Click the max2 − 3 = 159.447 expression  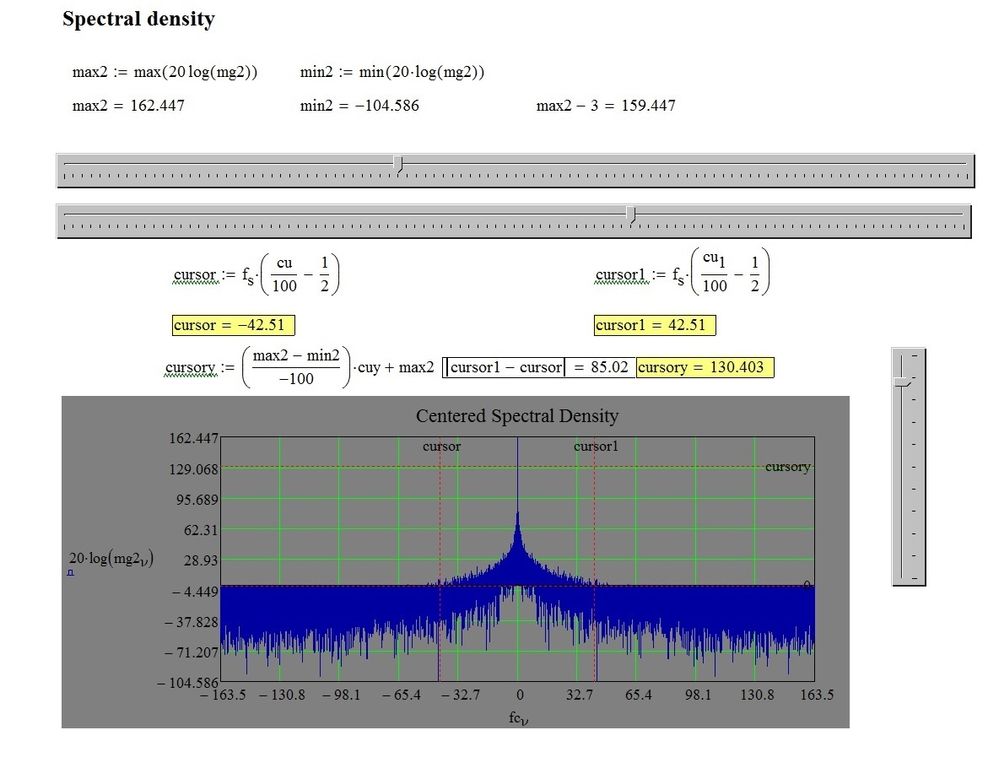(x=606, y=105)
